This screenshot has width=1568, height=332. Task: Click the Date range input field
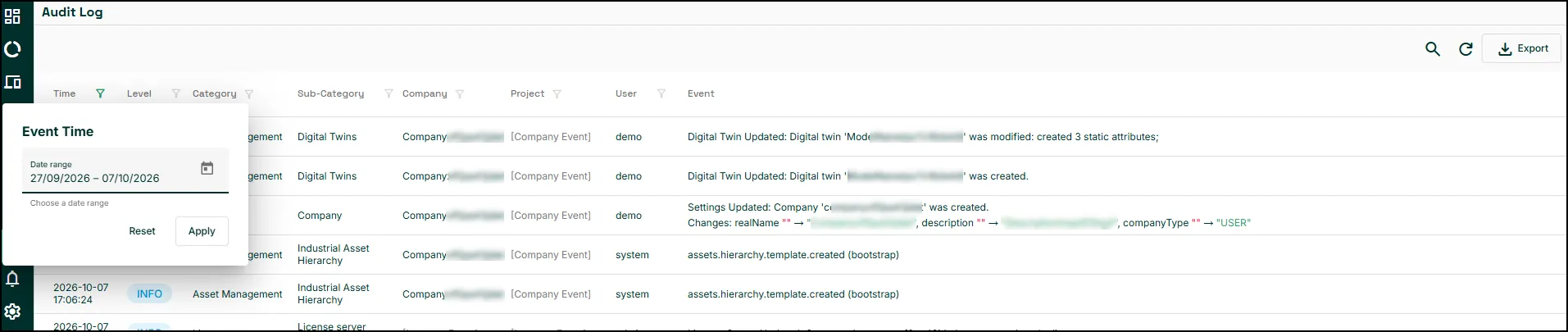[125, 171]
